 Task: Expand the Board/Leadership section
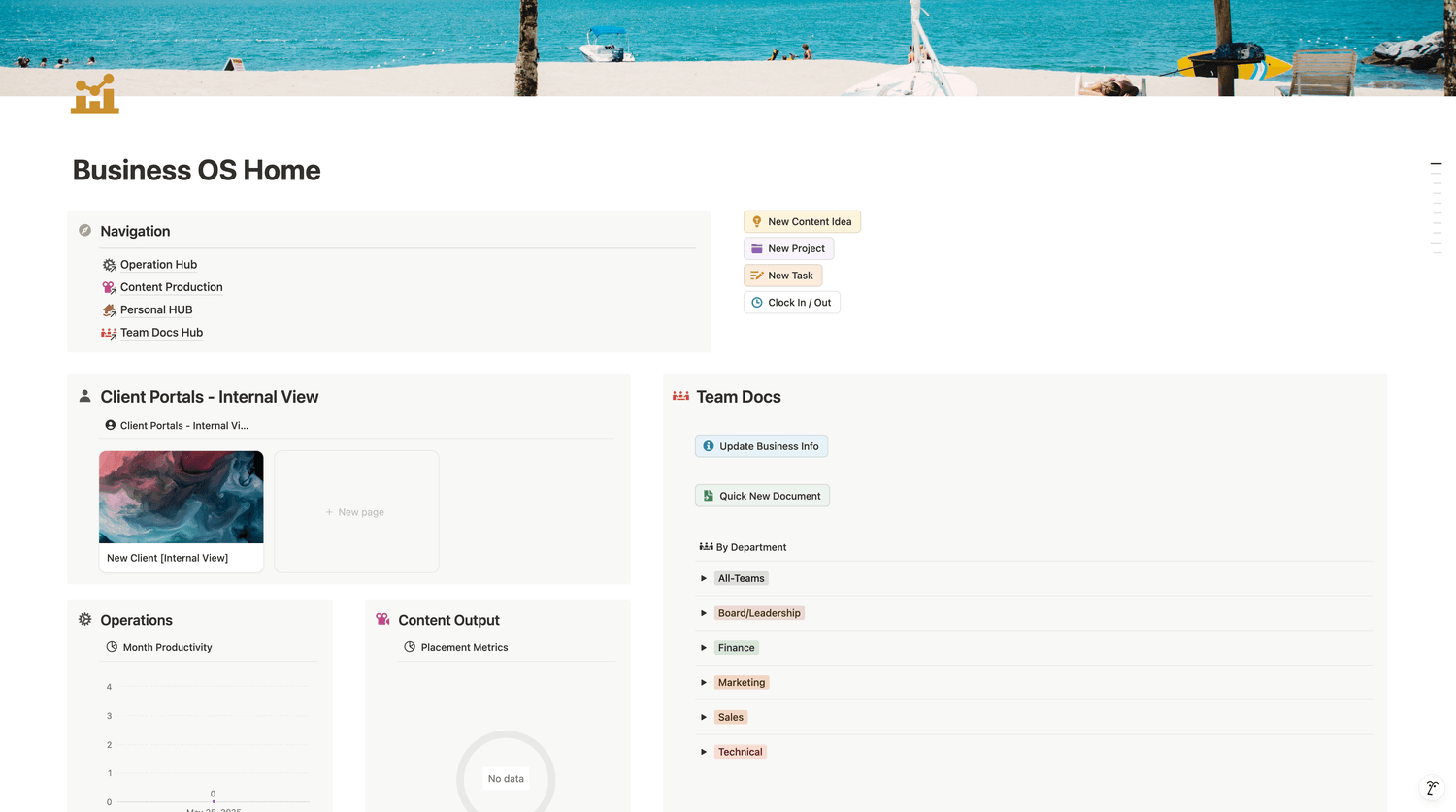[704, 613]
